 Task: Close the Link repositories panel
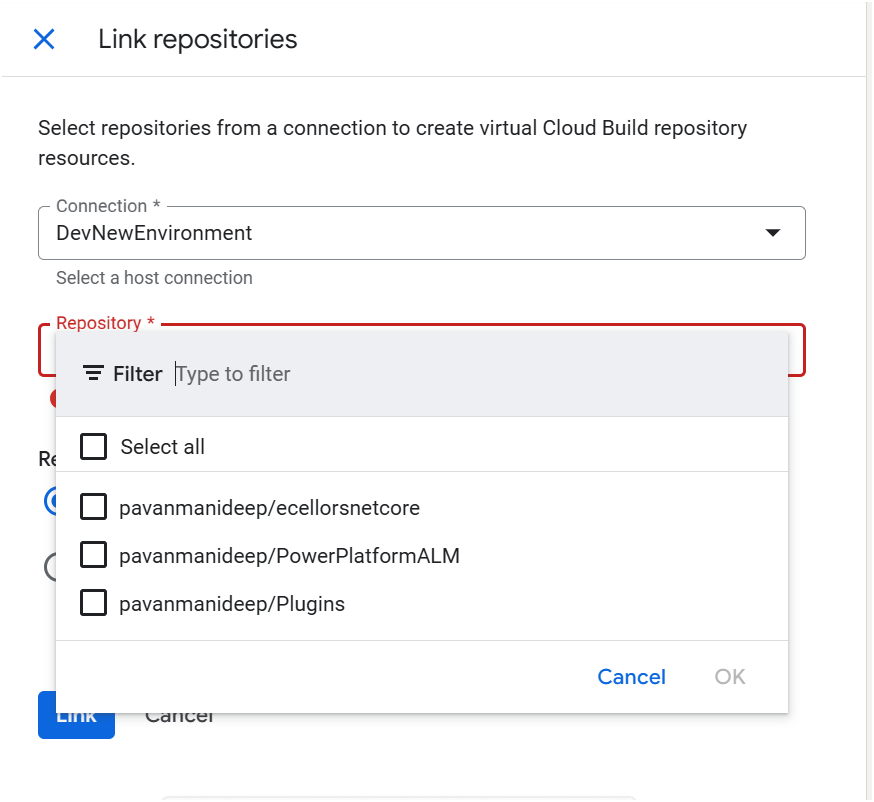pyautogui.click(x=44, y=39)
